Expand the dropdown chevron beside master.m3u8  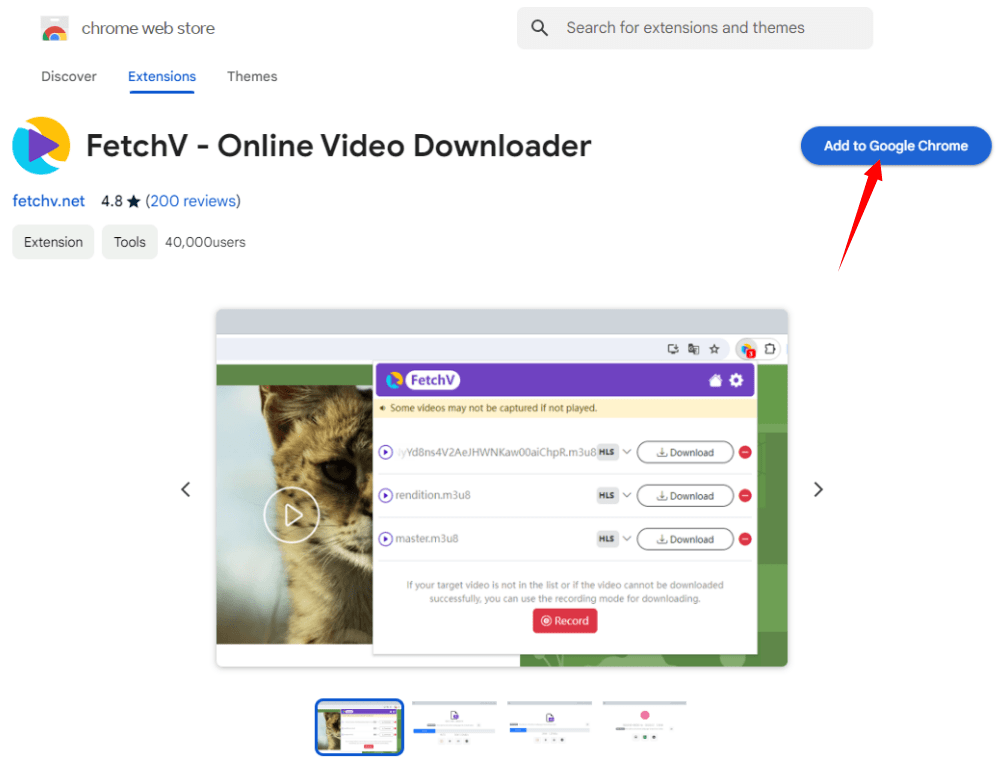(x=627, y=539)
